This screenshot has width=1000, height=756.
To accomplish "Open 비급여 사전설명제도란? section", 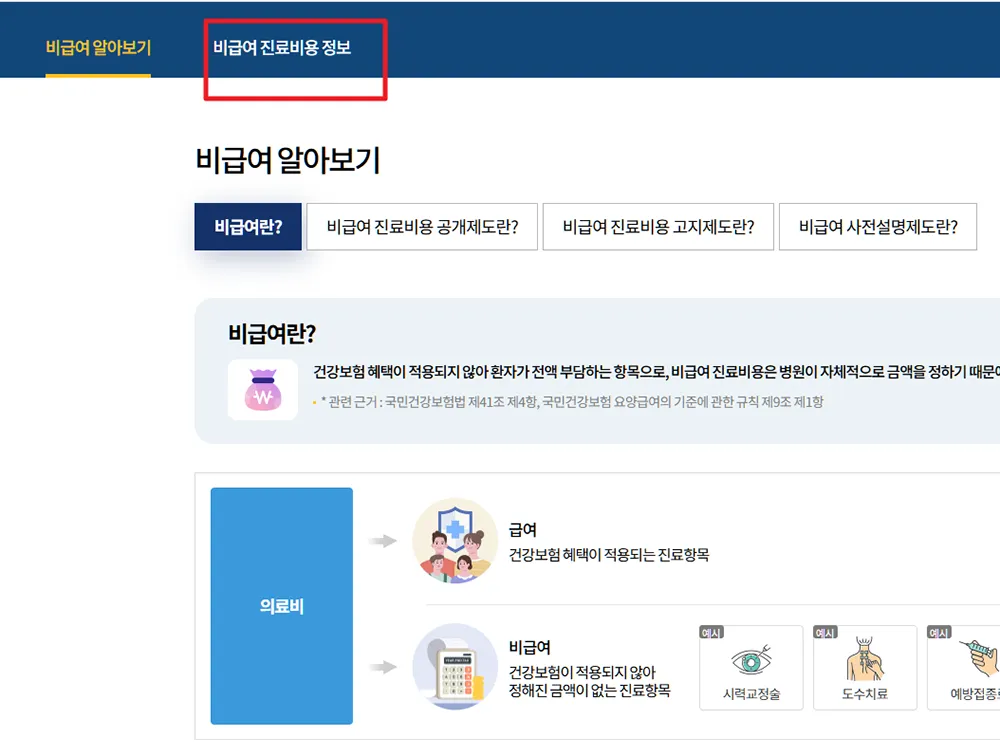I will (x=878, y=227).
